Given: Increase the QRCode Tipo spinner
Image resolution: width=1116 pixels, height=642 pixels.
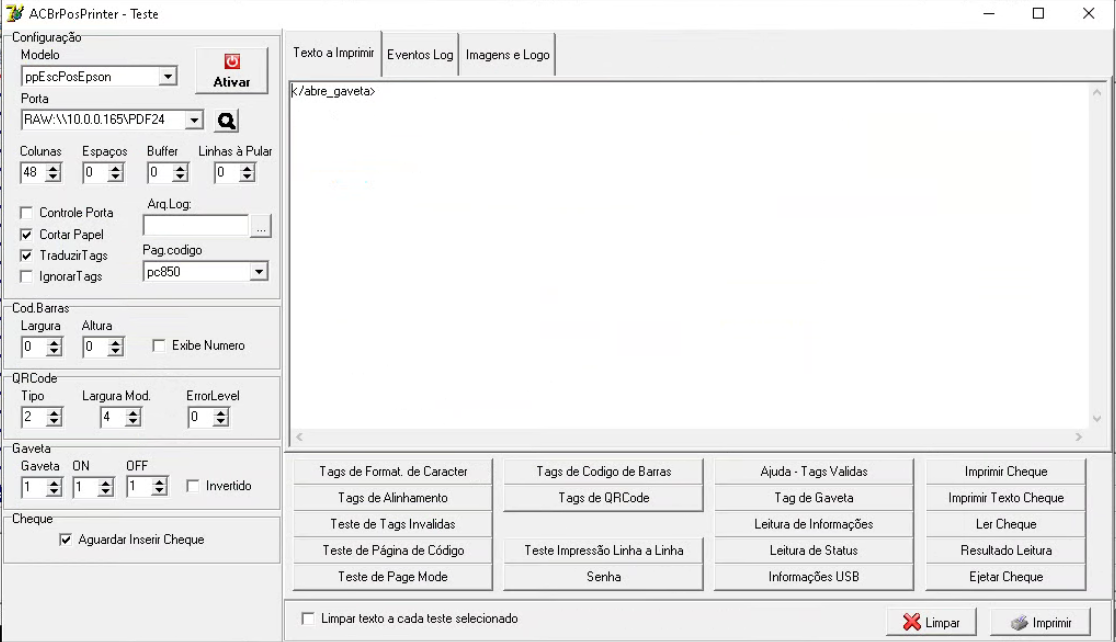Looking at the screenshot, I should coord(54,413).
